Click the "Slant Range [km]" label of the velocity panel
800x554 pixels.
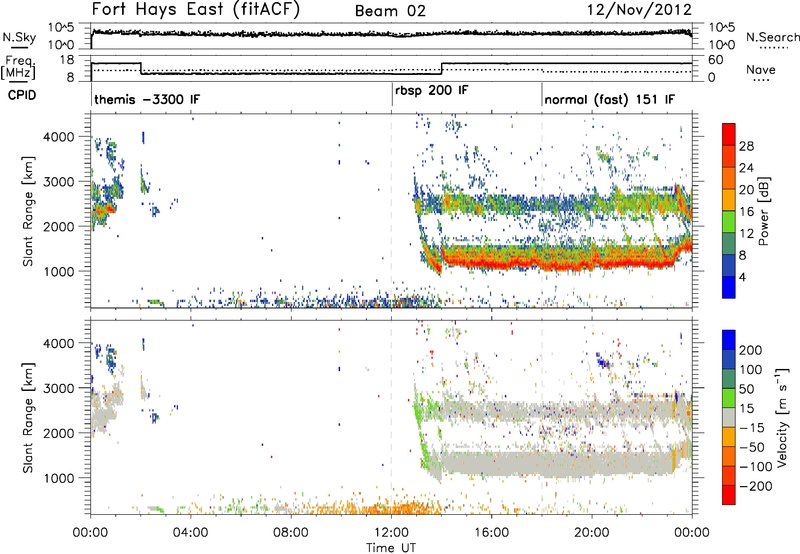tap(28, 418)
